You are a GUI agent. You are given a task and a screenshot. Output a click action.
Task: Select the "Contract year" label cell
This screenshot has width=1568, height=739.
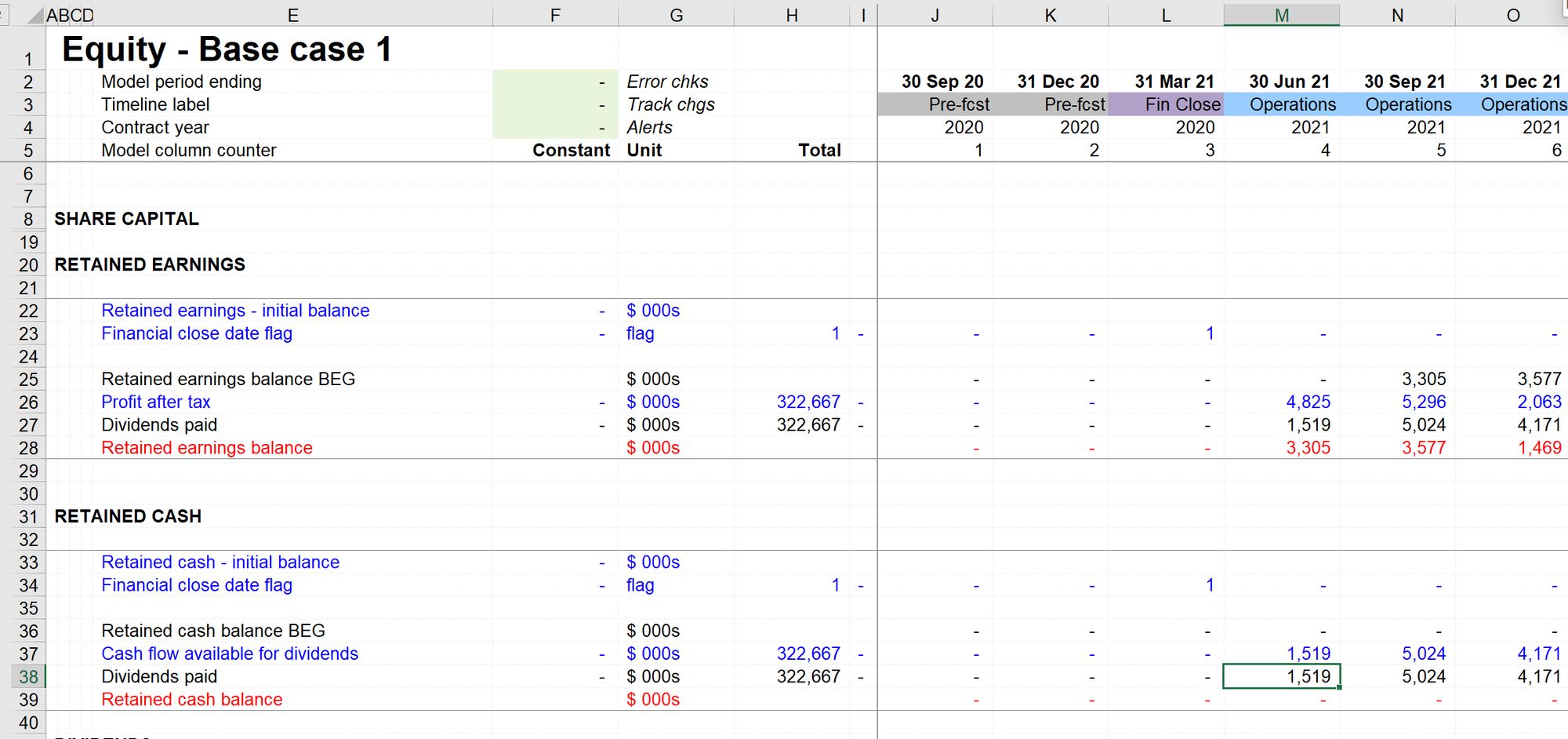pyautogui.click(x=155, y=127)
